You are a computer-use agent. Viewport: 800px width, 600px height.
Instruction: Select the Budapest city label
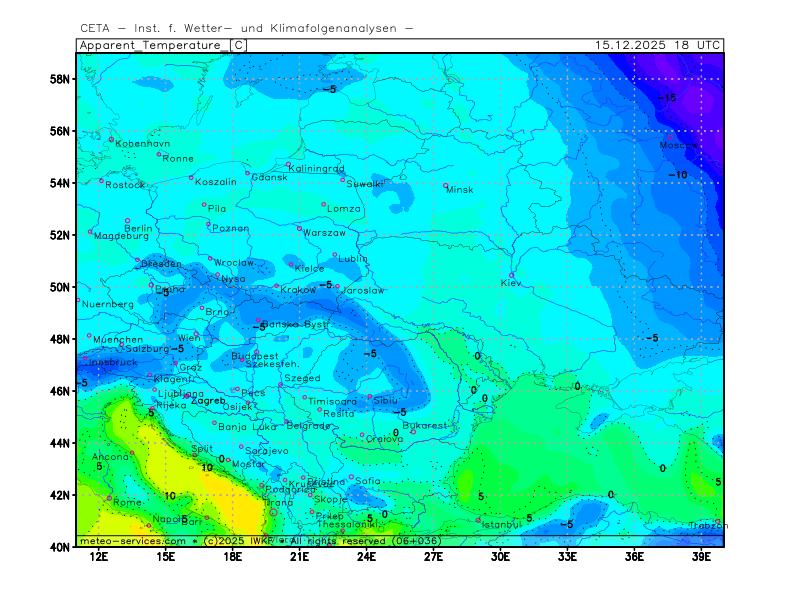click(x=255, y=355)
